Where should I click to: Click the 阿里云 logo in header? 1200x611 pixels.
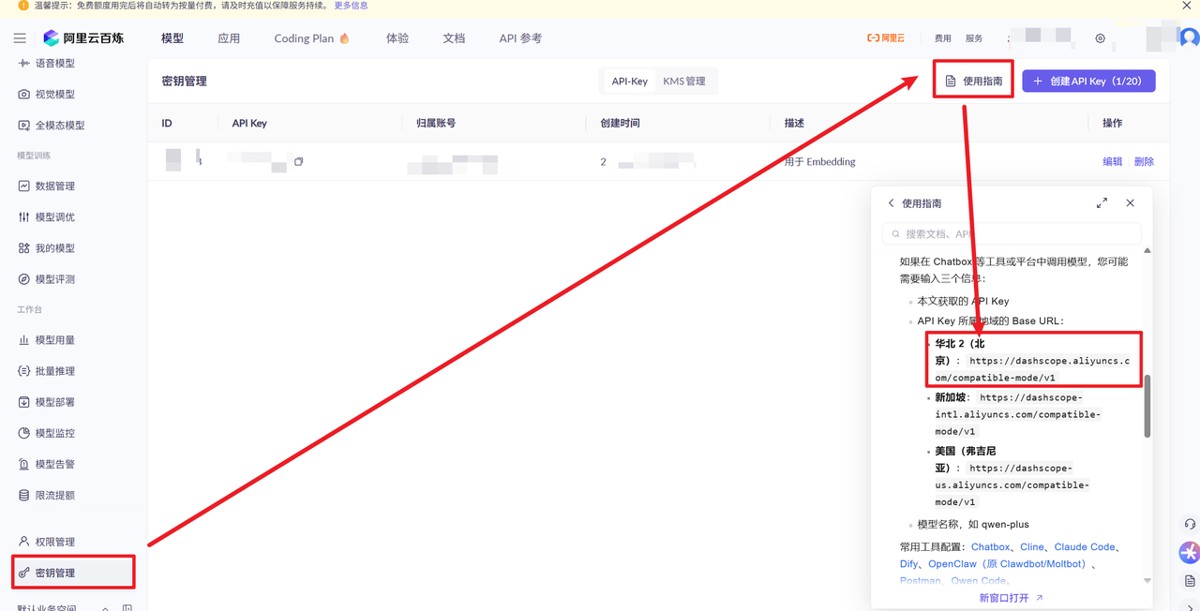point(885,38)
